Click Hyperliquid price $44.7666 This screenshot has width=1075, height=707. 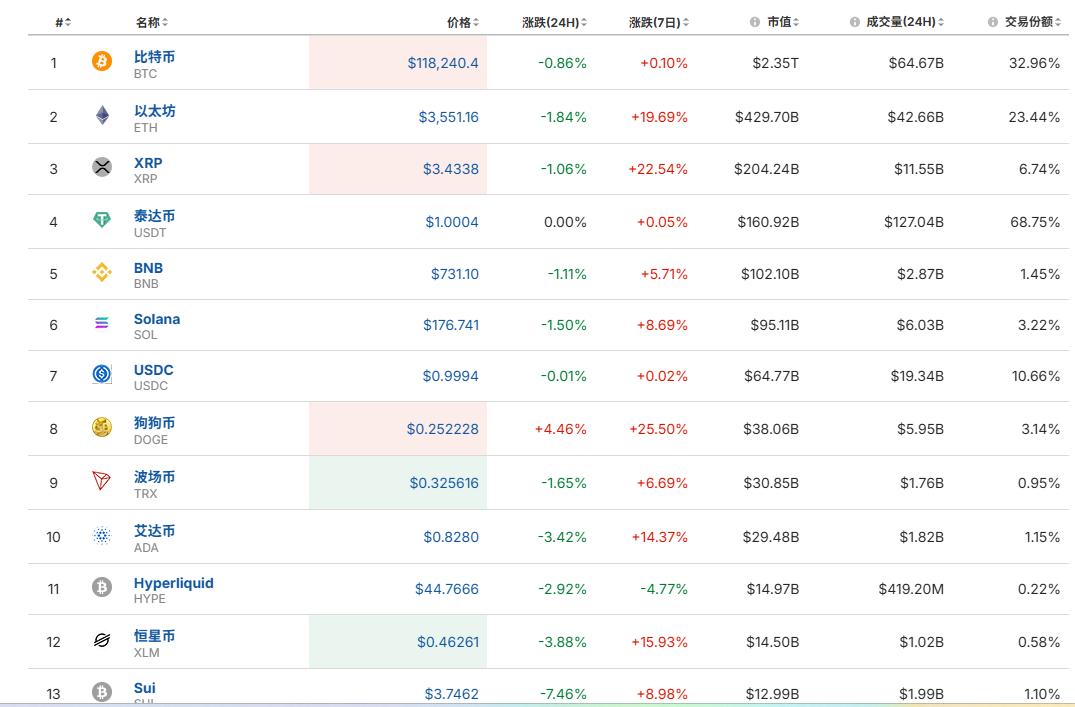click(x=446, y=588)
